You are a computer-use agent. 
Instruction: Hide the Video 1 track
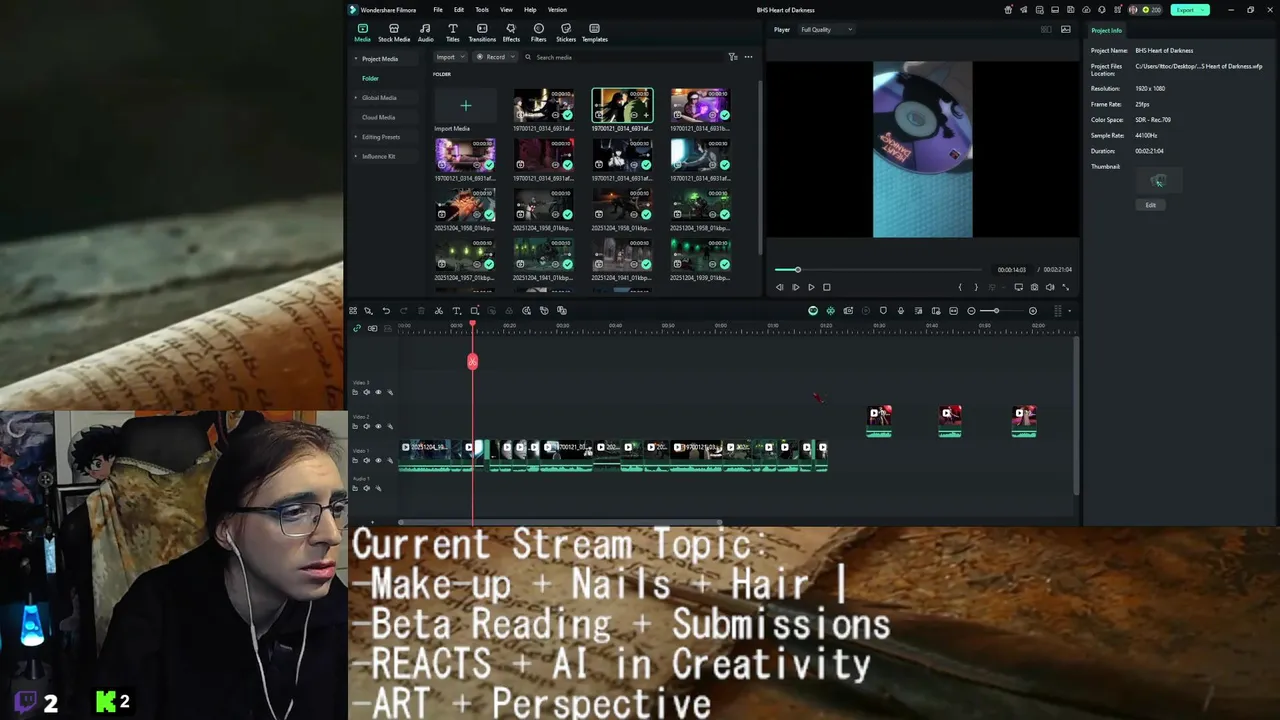tap(378, 460)
